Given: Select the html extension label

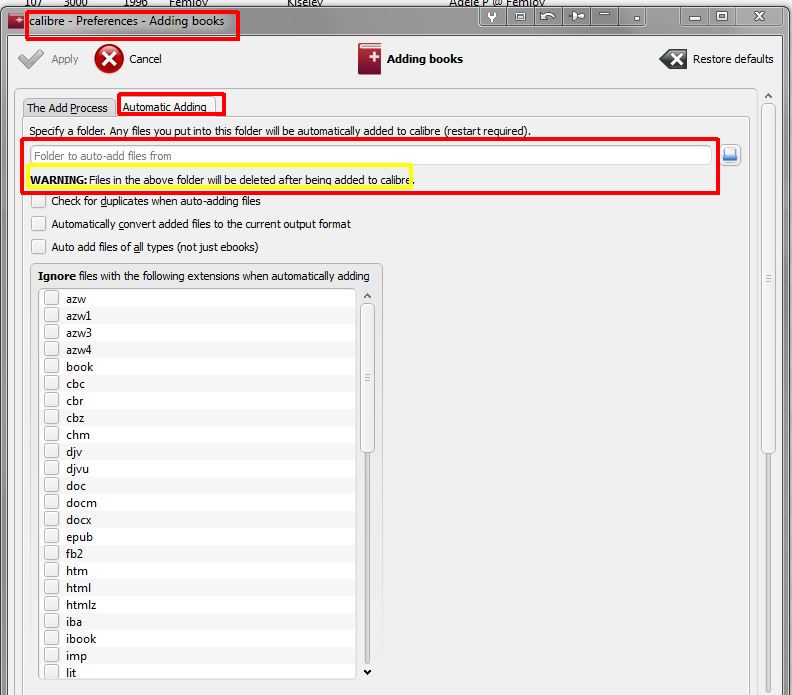Looking at the screenshot, I should coord(78,588).
